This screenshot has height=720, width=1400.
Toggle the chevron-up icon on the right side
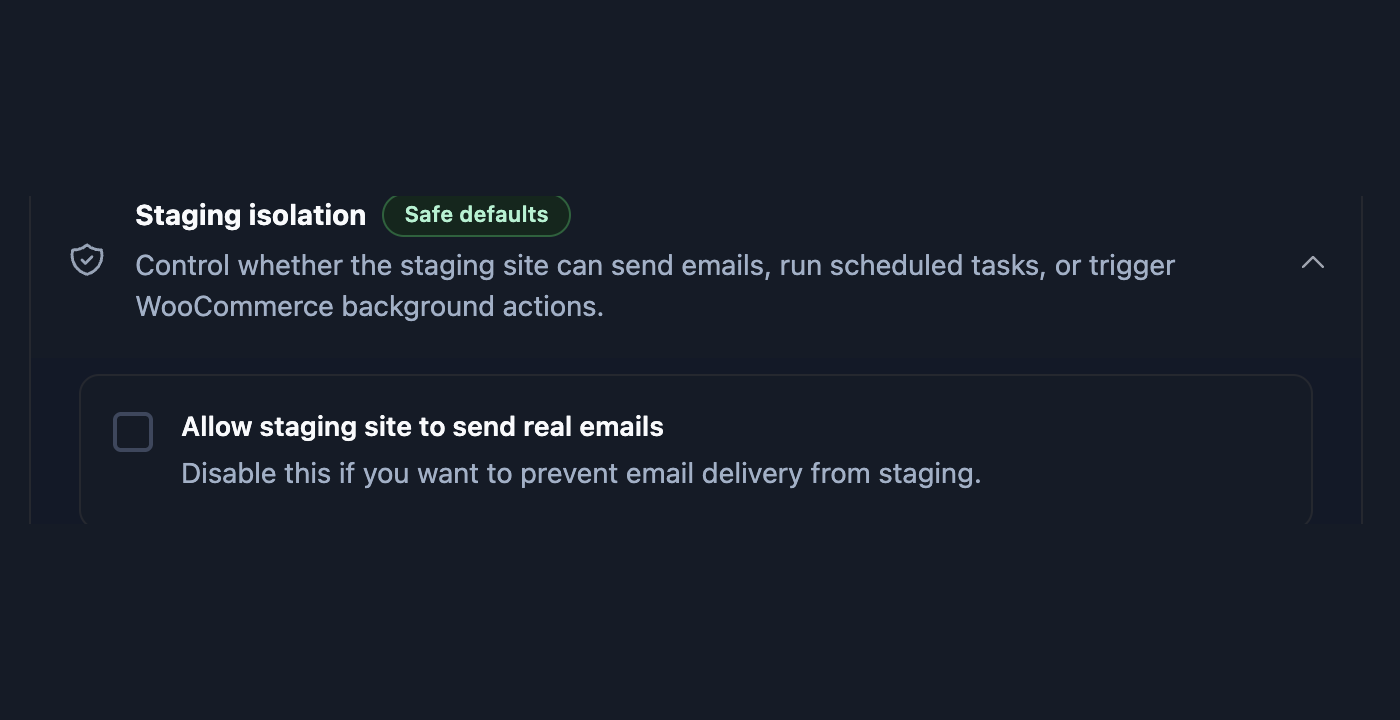1312,262
